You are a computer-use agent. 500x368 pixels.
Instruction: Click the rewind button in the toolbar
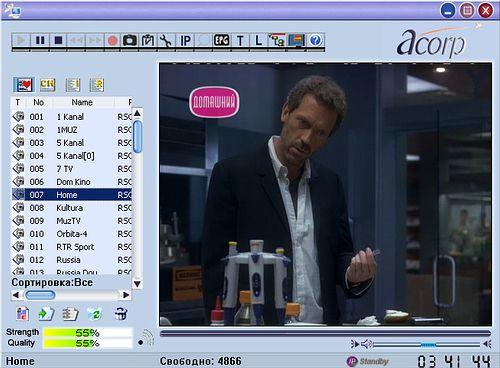click(76, 41)
